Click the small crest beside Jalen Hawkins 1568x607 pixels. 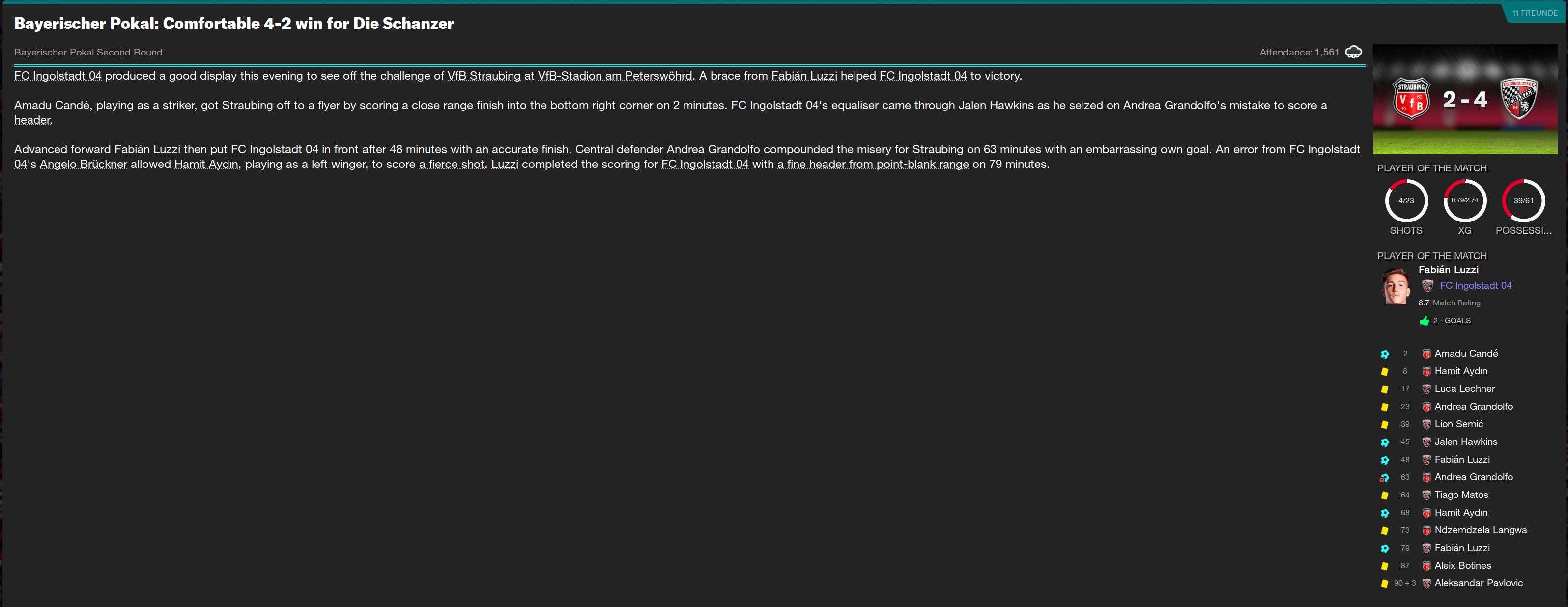pos(1426,442)
